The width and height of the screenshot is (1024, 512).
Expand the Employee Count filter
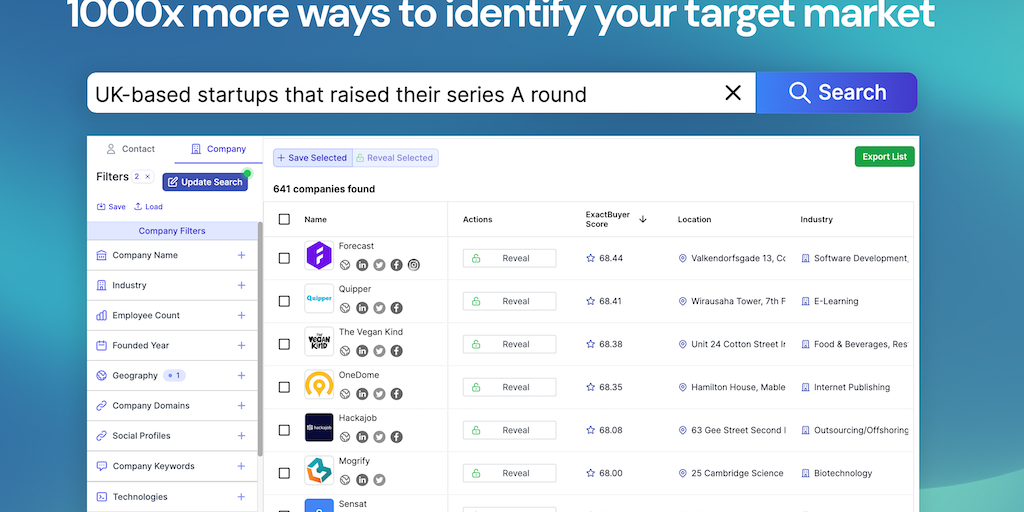[241, 315]
